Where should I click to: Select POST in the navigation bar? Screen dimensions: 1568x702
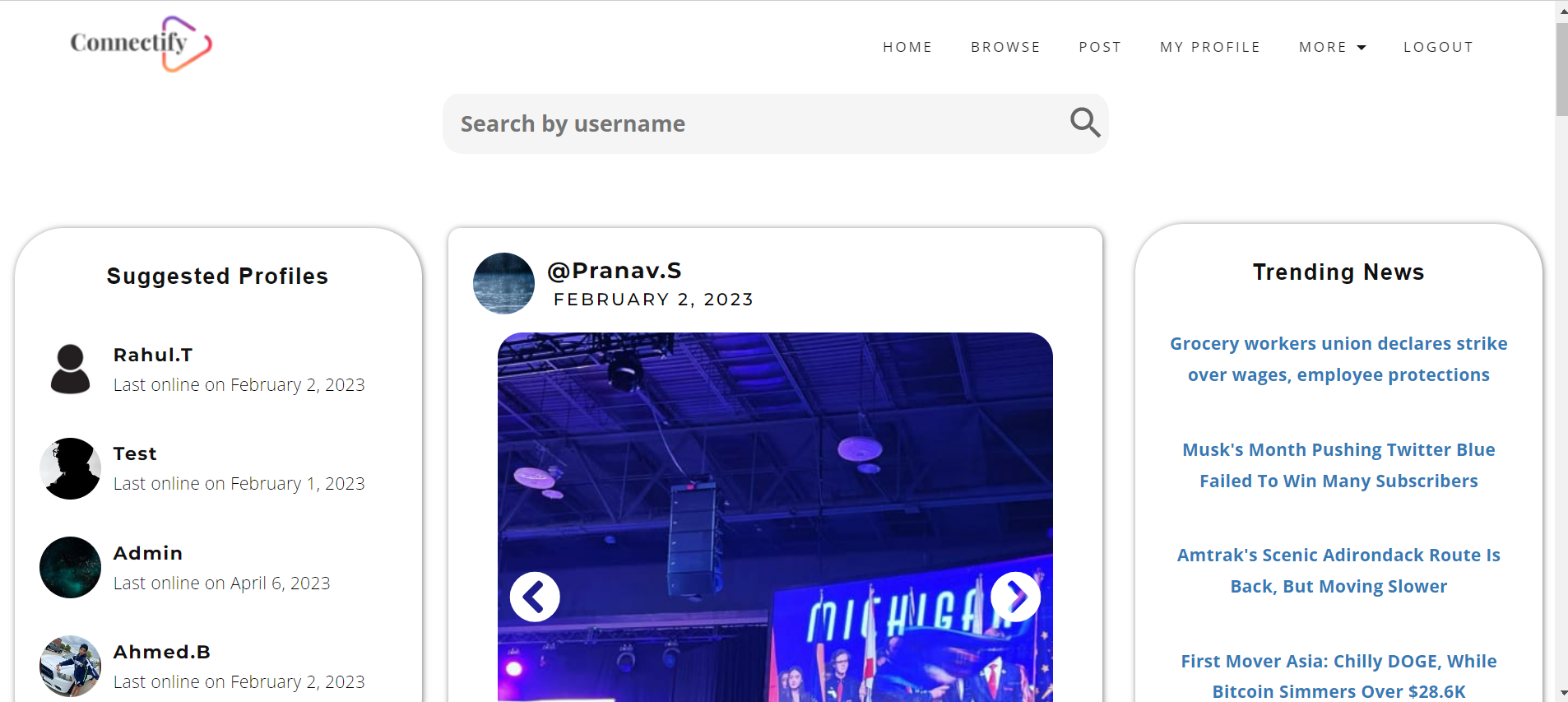(1100, 47)
